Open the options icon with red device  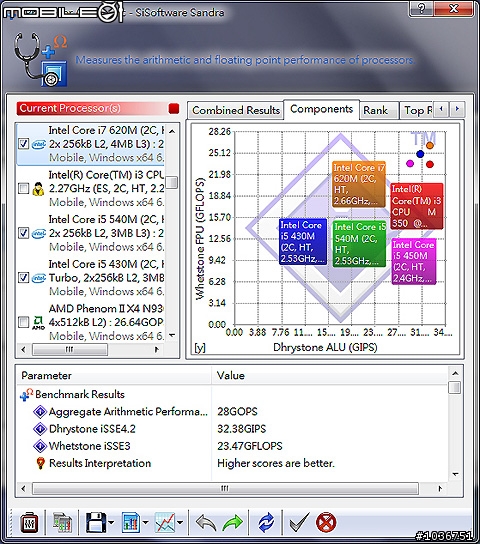[29, 522]
